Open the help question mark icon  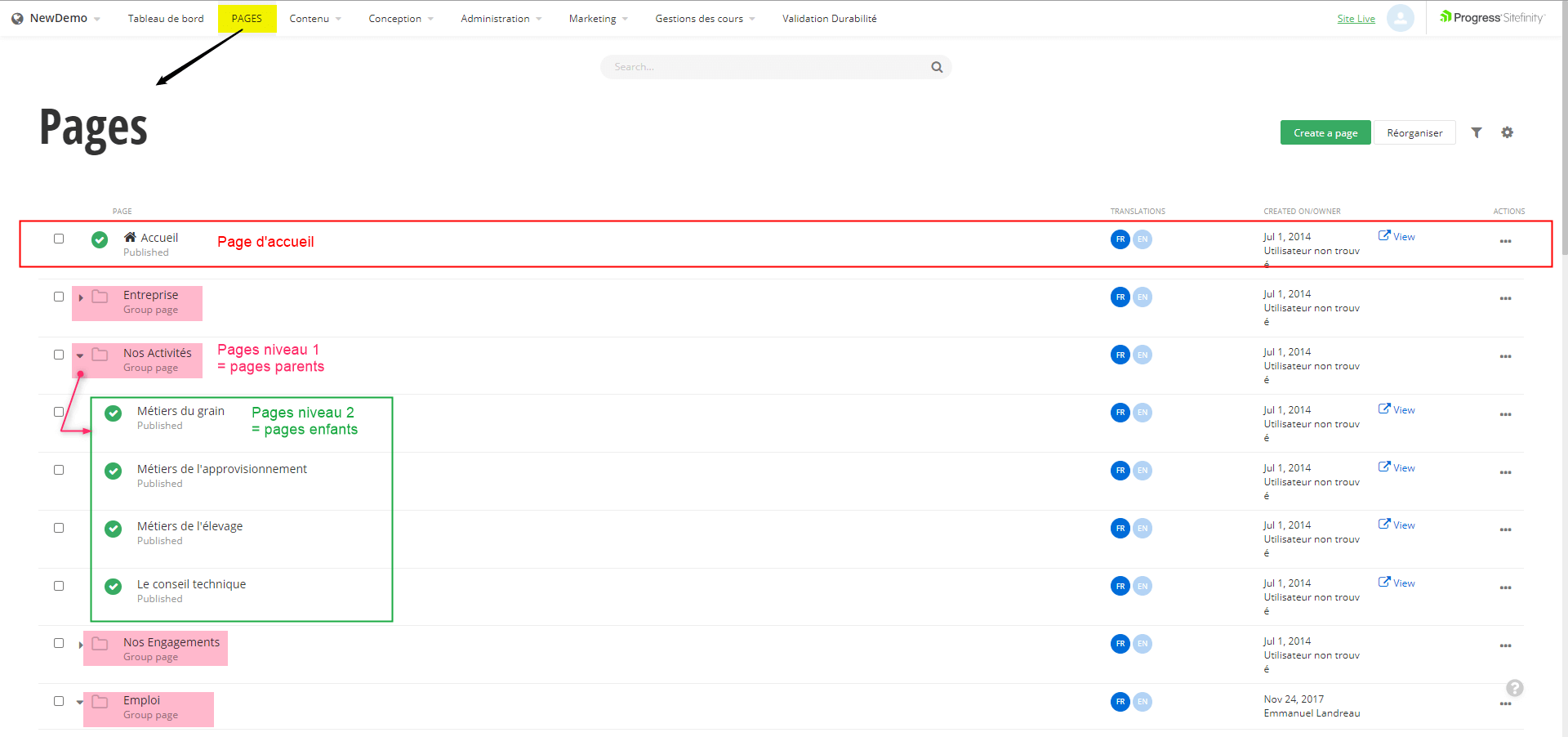[1514, 688]
